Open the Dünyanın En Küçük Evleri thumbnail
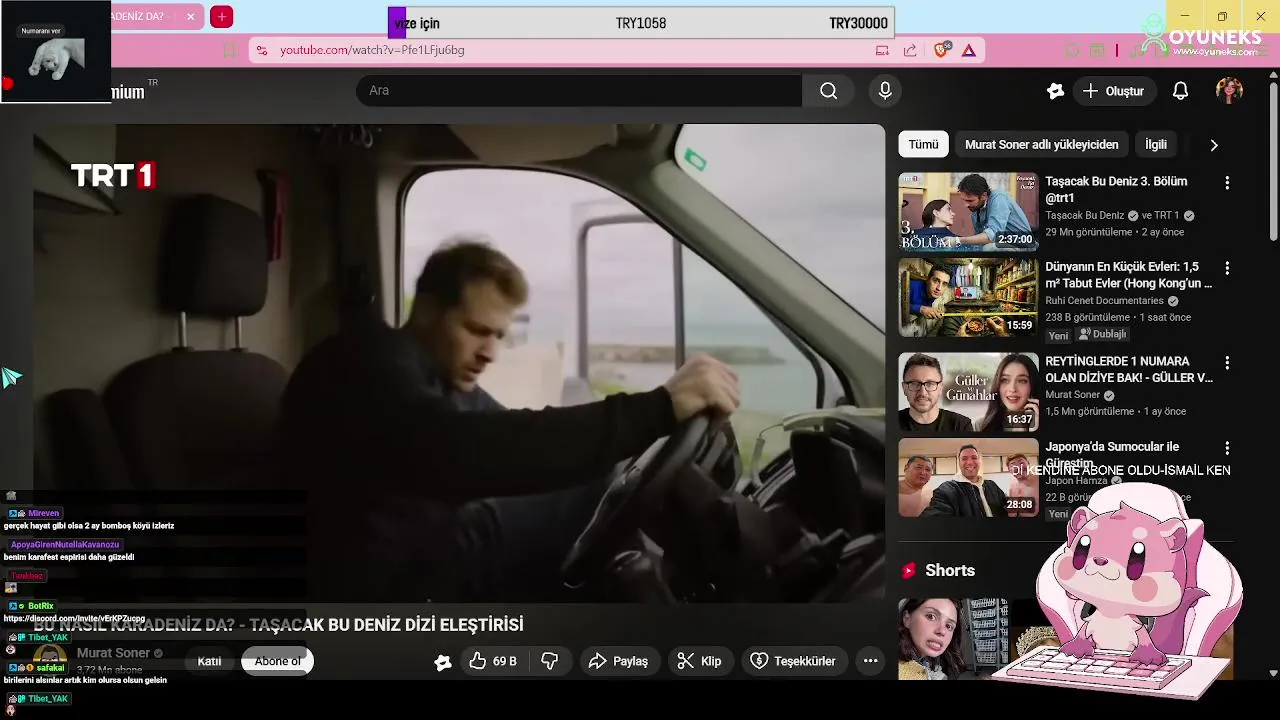 968,297
